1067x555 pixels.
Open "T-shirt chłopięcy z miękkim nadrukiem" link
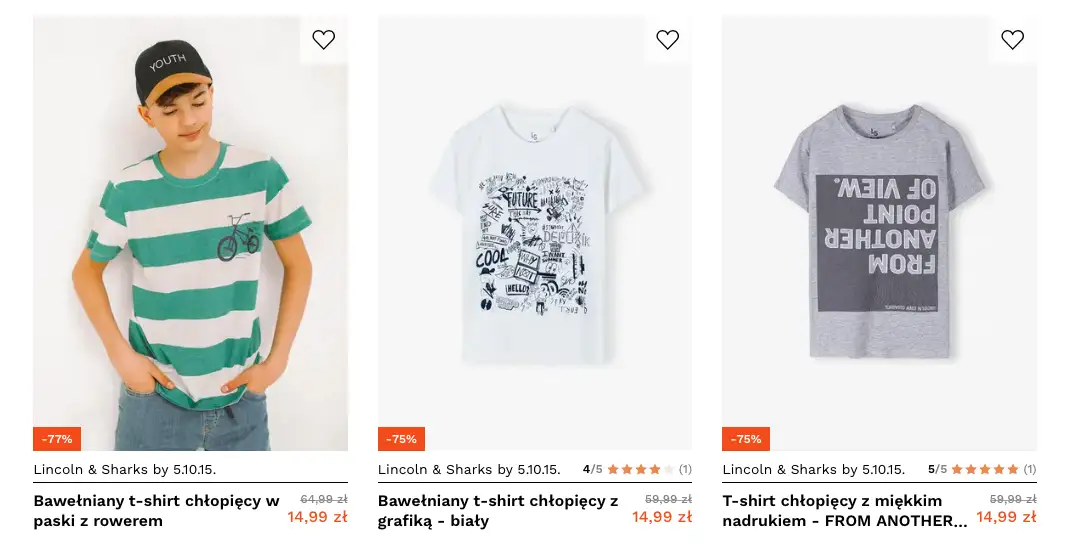click(x=844, y=510)
